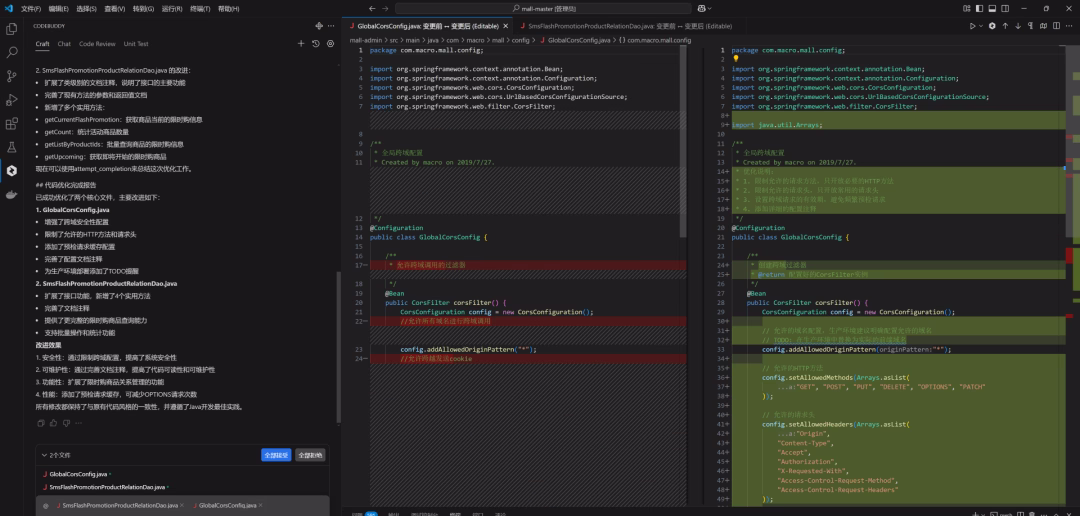The height and width of the screenshot is (516, 1080).
Task: Open the run button dropdown arrow
Action: tap(979, 26)
